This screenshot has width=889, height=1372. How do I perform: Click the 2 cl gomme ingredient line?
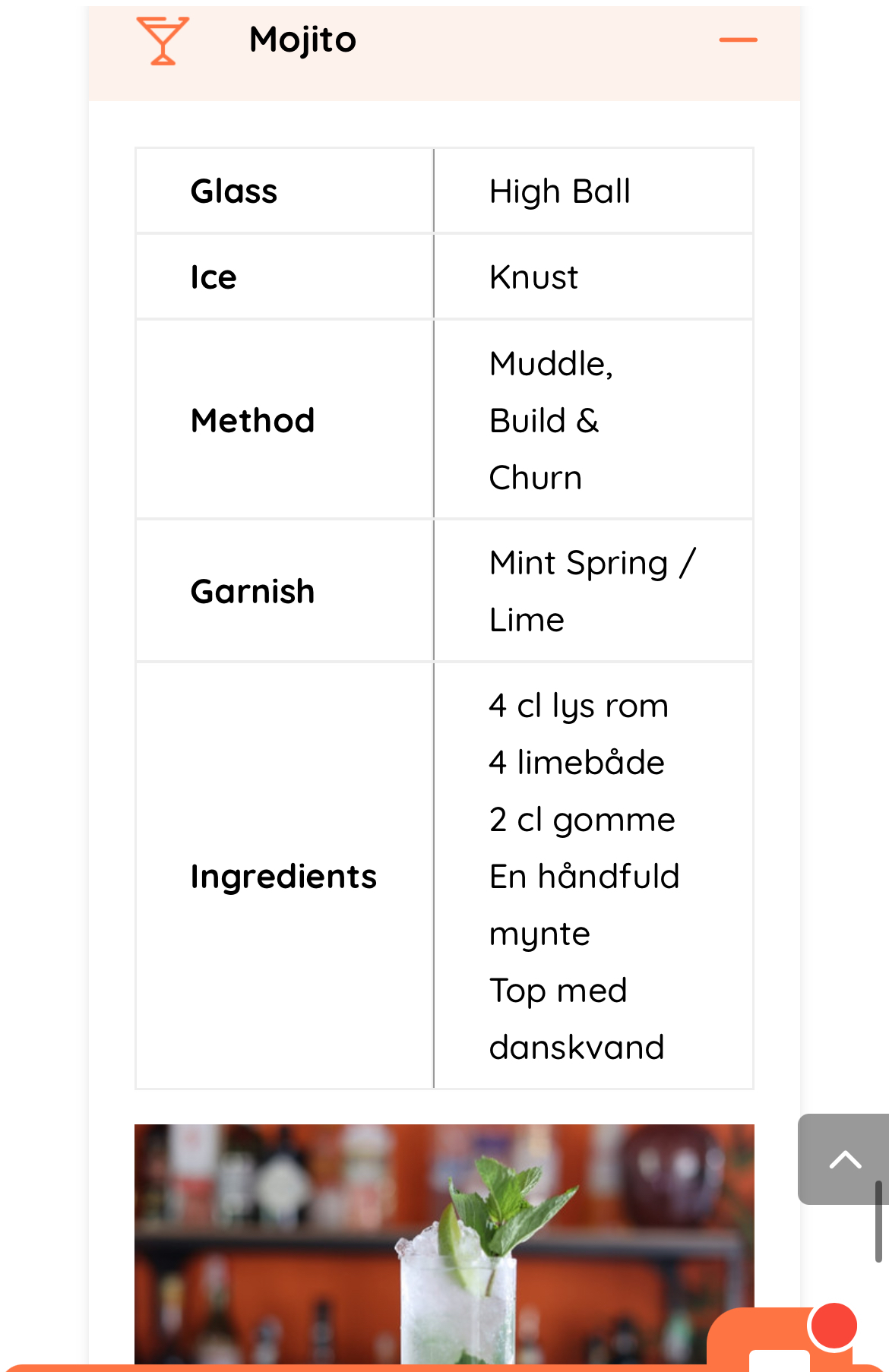582,820
